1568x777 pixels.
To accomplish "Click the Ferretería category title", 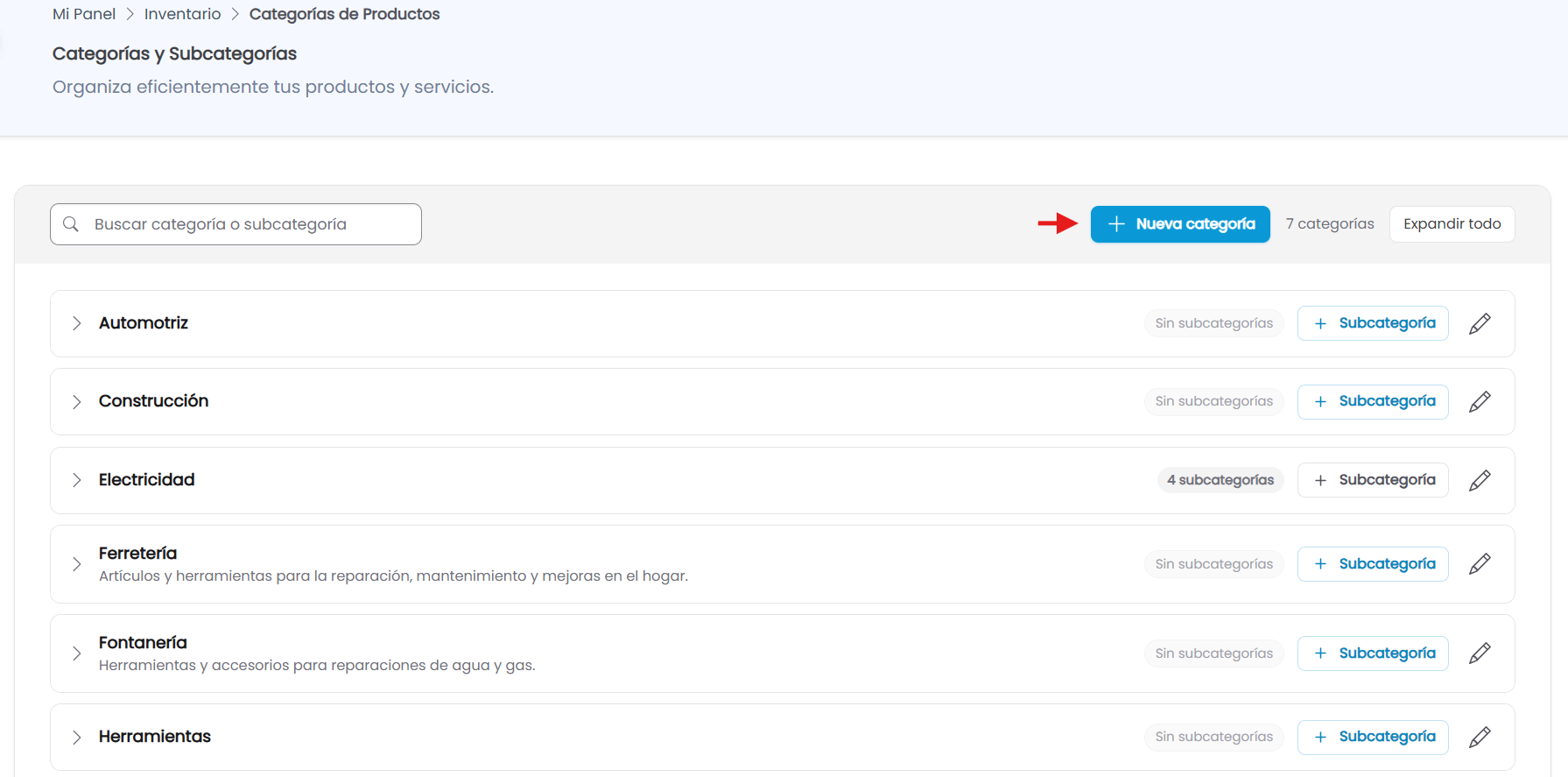I will (137, 554).
